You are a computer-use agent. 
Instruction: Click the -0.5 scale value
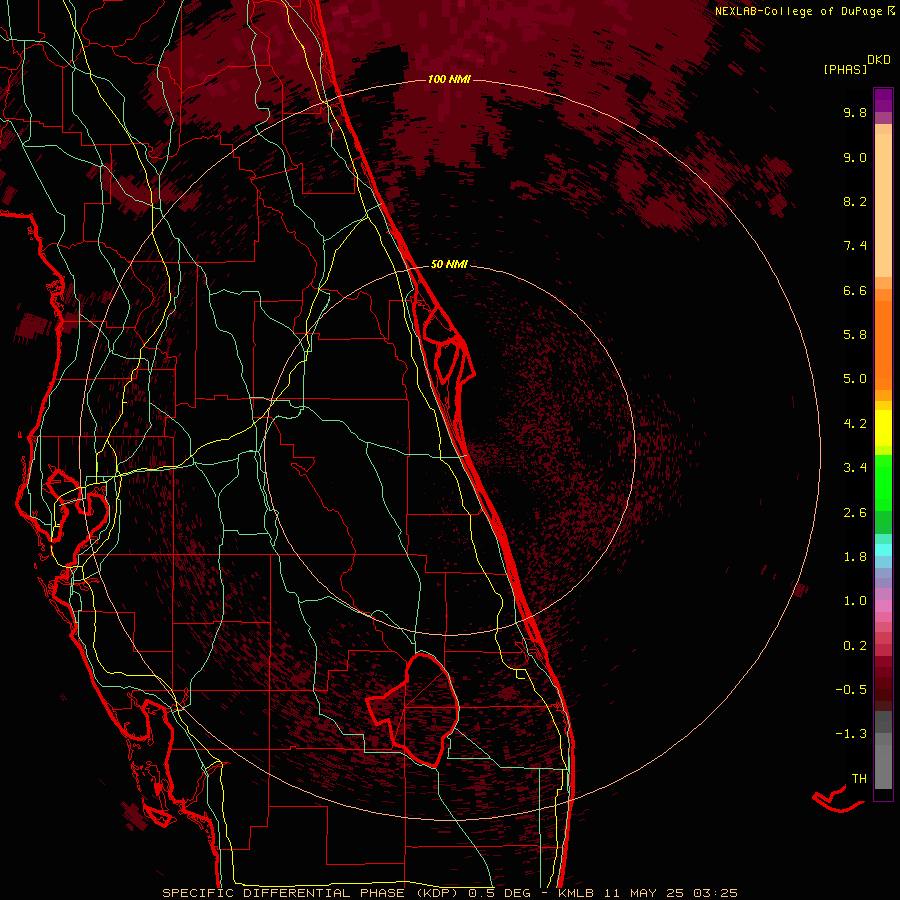coord(851,690)
